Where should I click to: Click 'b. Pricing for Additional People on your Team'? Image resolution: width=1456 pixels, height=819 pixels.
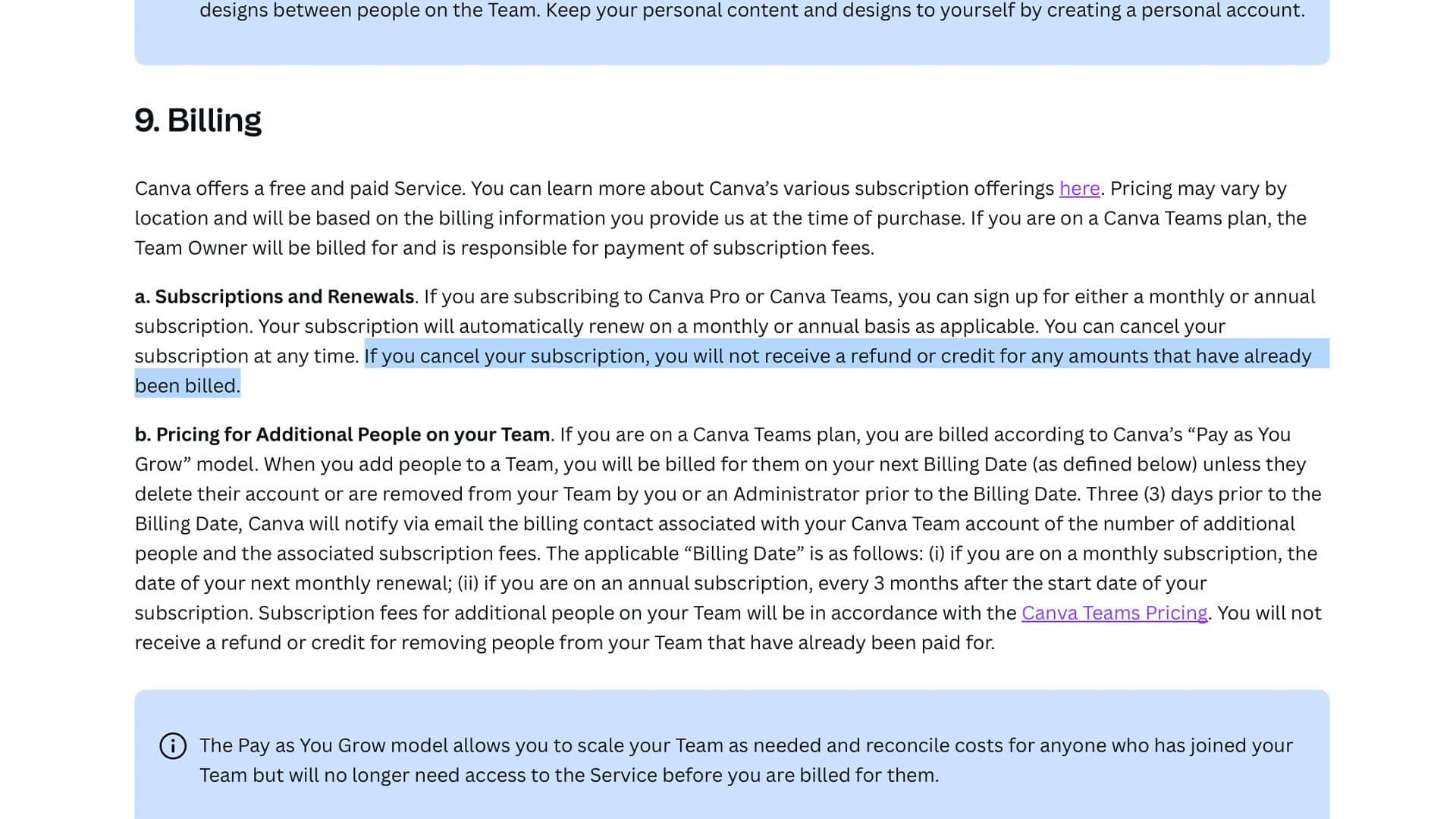[343, 435]
